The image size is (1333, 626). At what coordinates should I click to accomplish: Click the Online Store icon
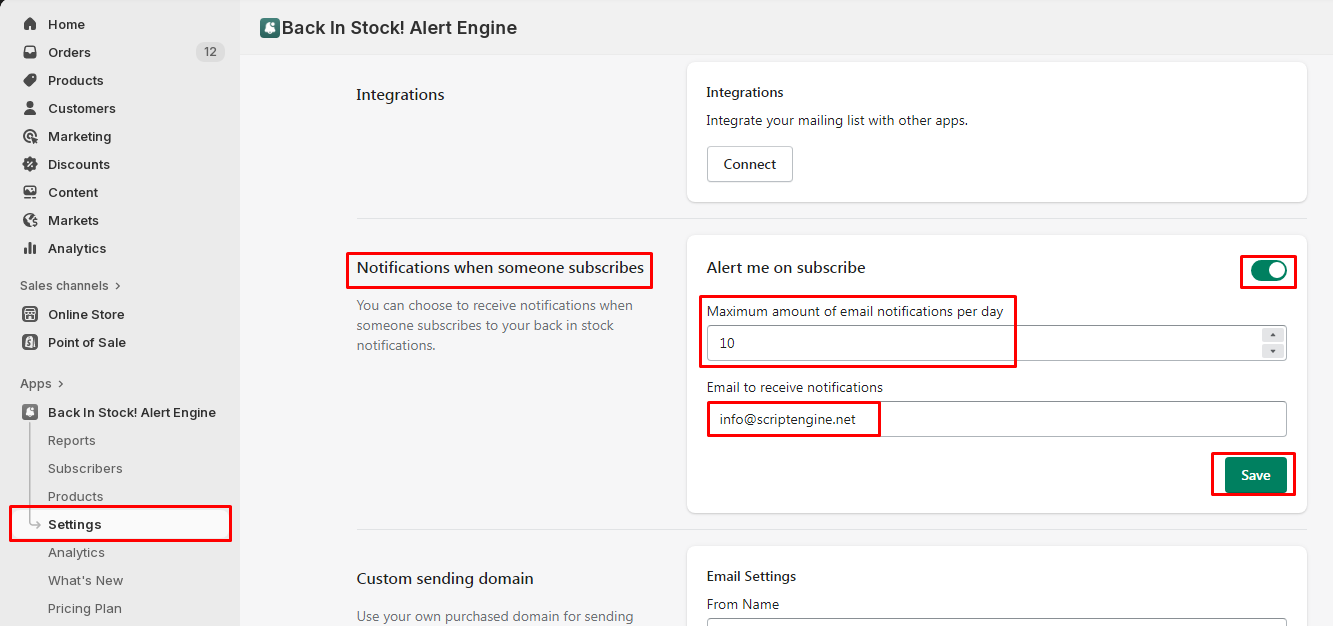(30, 314)
